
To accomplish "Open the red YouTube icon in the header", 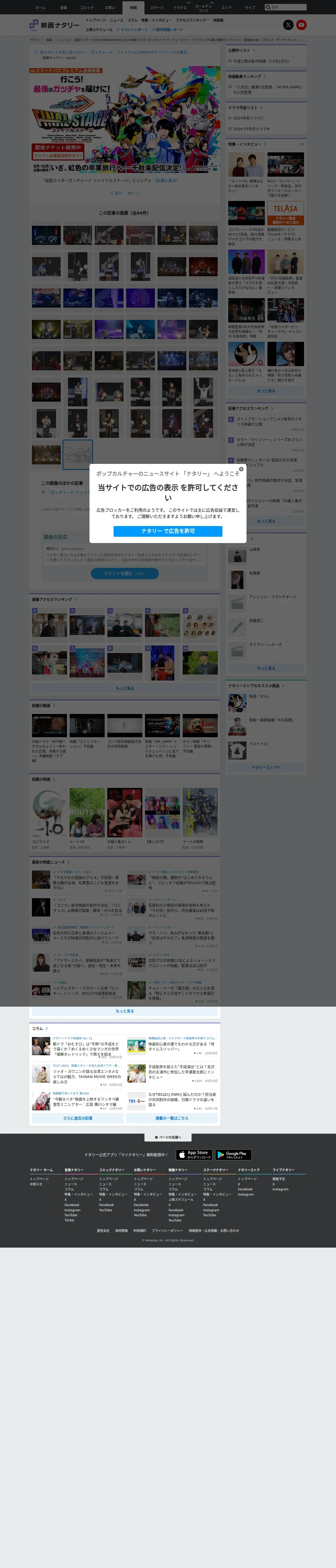I will [301, 25].
